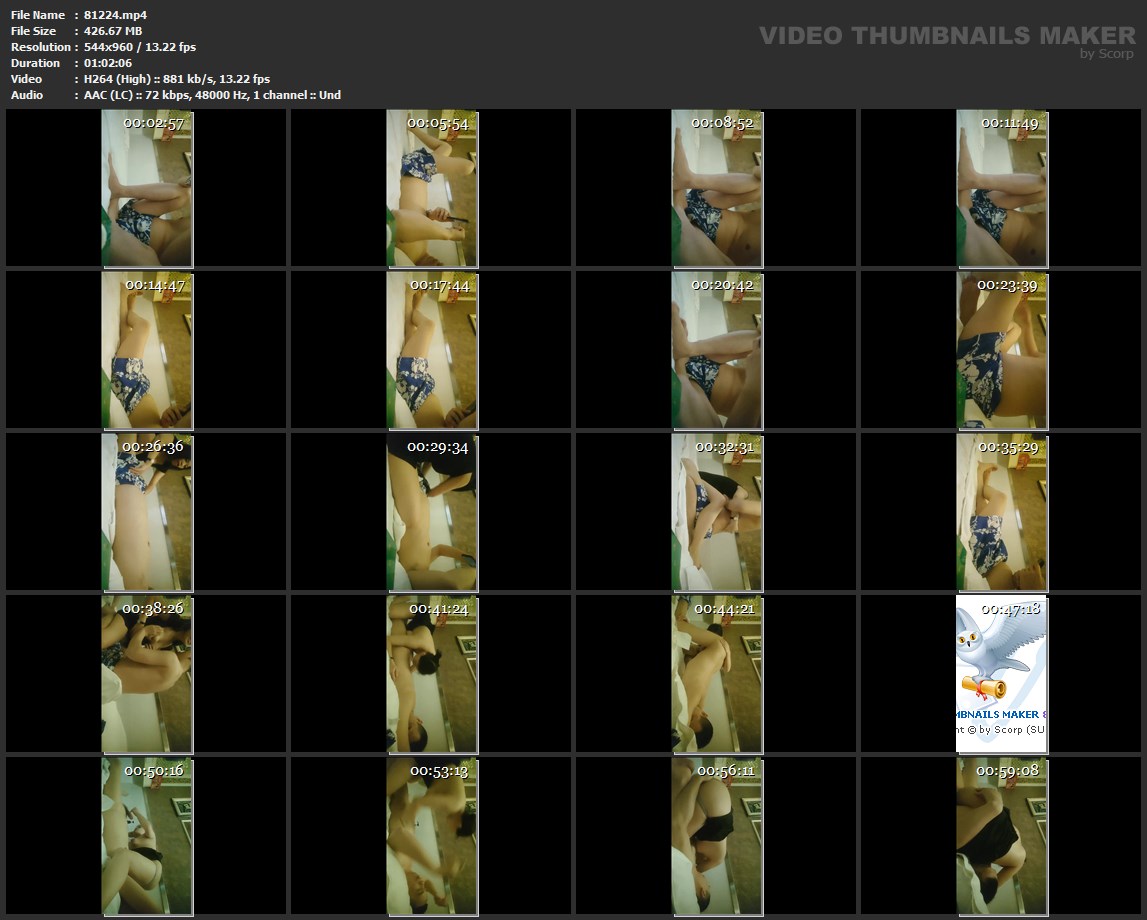Select the thumbnail timestamped 00:29:34
Viewport: 1147px width, 920px height.
tap(431, 511)
